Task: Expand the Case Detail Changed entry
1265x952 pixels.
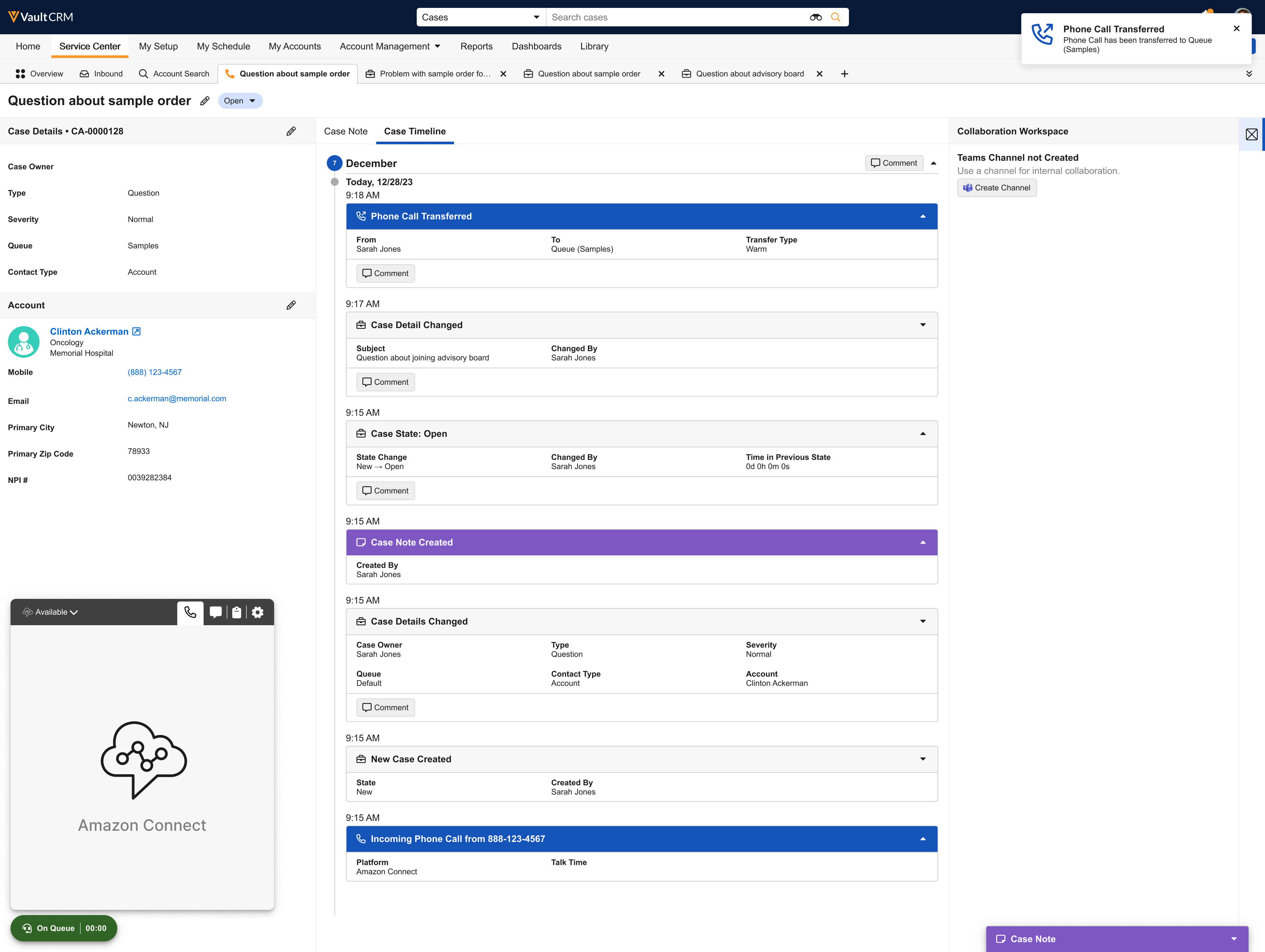Action: point(922,325)
